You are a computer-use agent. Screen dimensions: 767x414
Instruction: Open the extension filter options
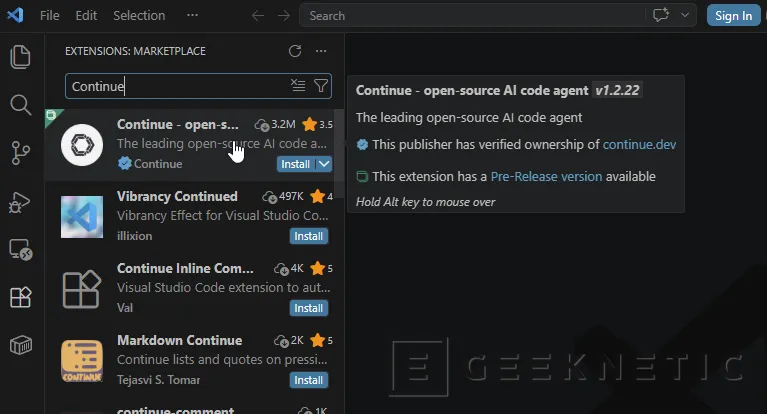pos(321,86)
